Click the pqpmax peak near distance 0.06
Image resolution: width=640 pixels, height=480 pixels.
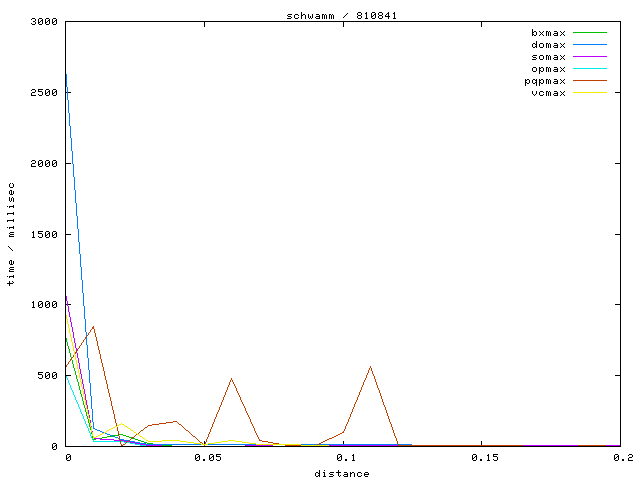pyautogui.click(x=232, y=378)
